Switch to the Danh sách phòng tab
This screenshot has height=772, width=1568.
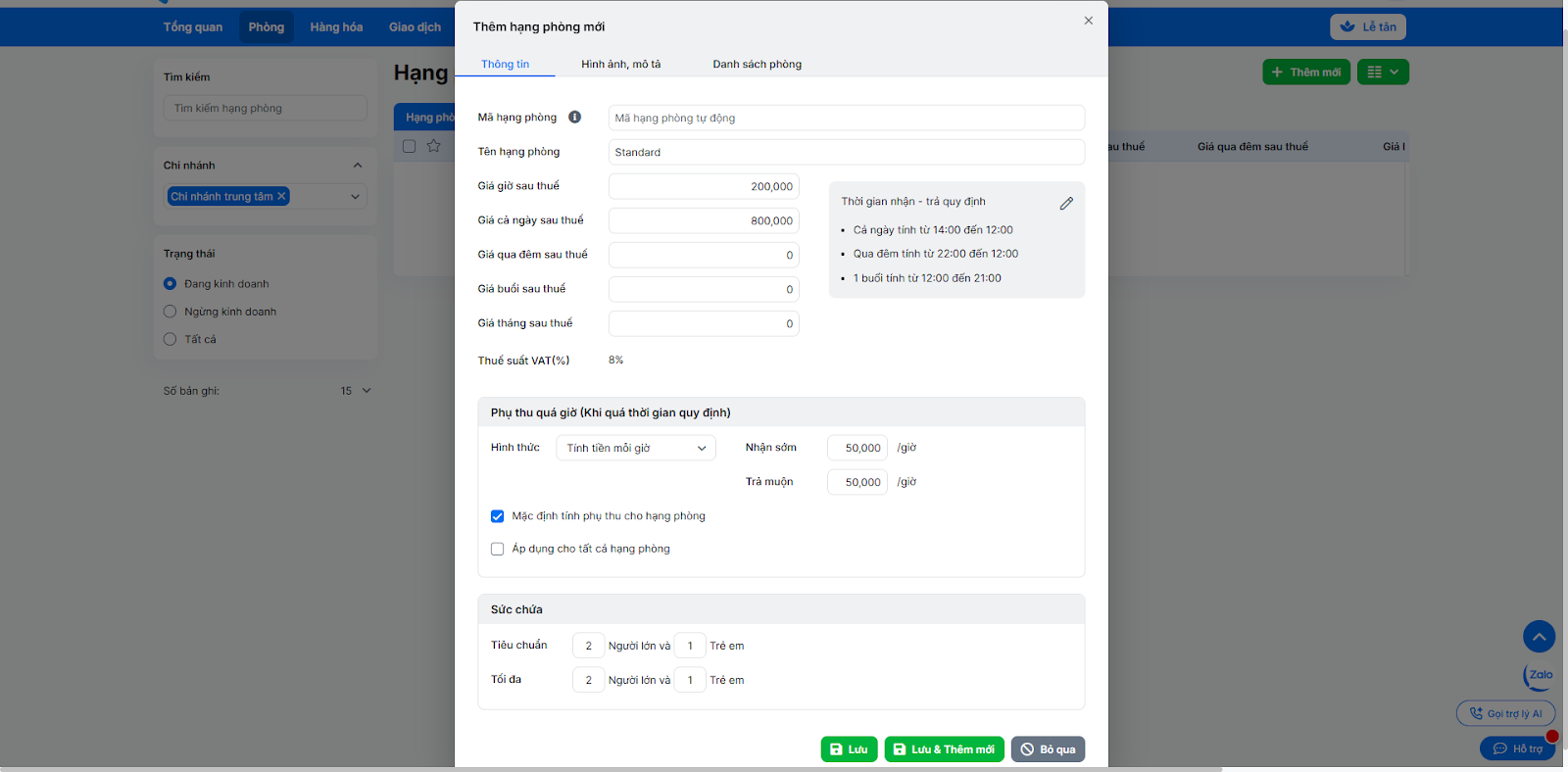(x=757, y=65)
